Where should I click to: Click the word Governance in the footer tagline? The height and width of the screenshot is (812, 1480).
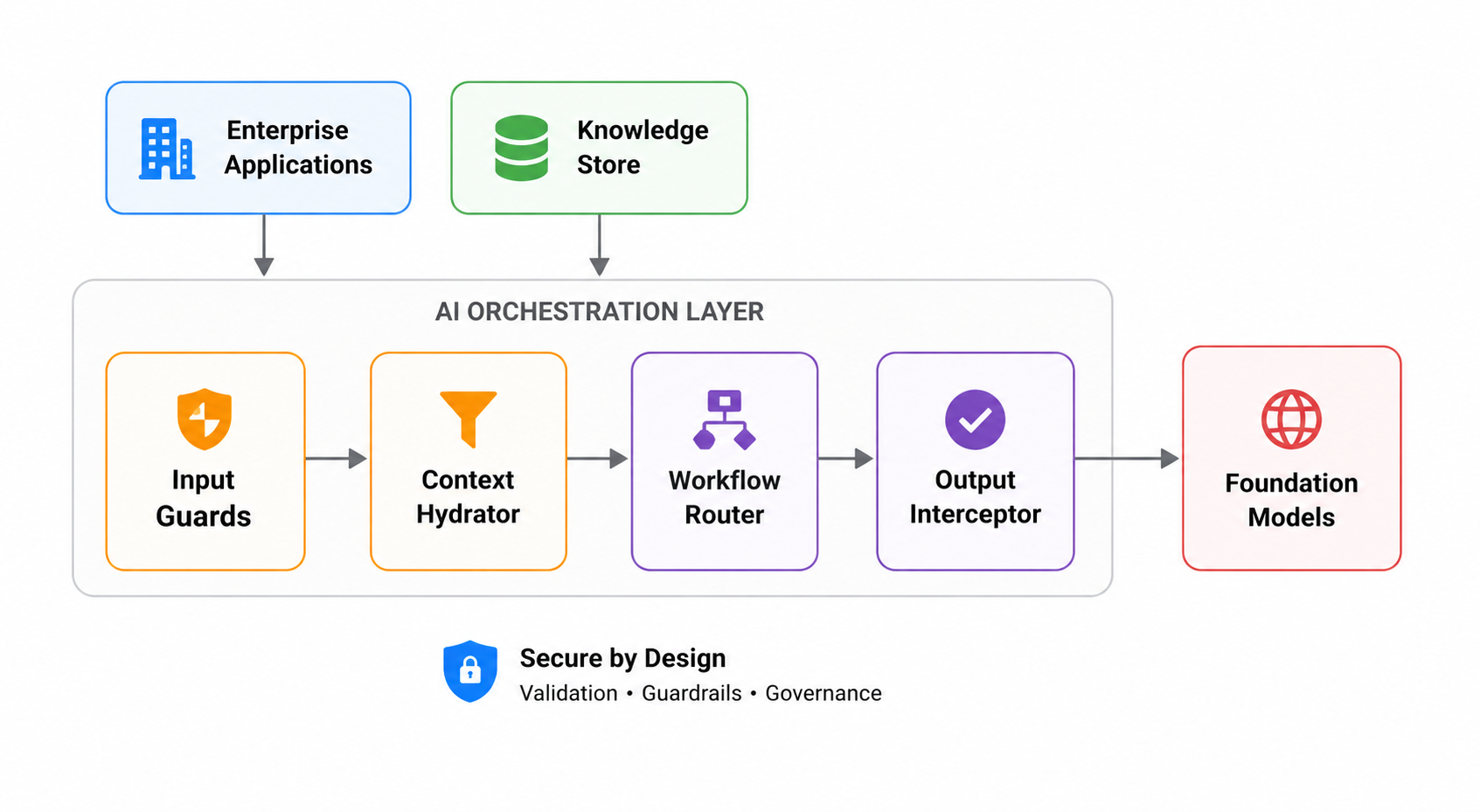pyautogui.click(x=823, y=693)
